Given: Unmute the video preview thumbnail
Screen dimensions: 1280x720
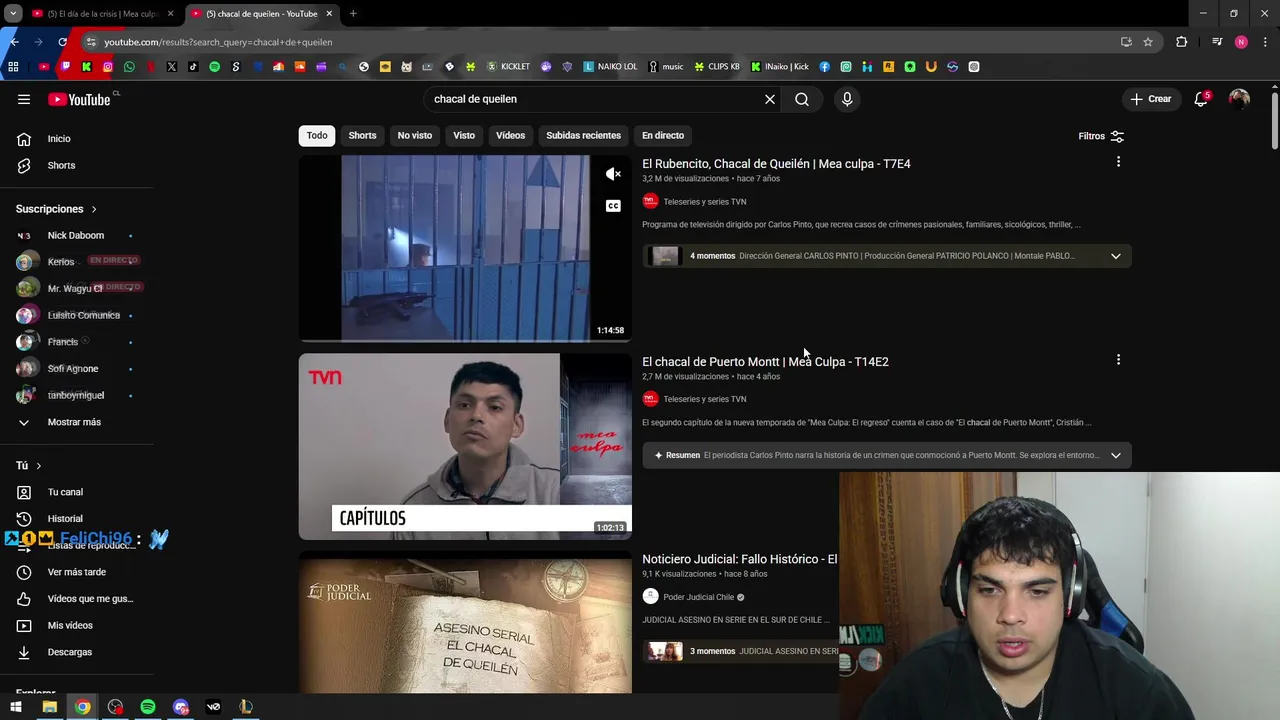Looking at the screenshot, I should (613, 174).
